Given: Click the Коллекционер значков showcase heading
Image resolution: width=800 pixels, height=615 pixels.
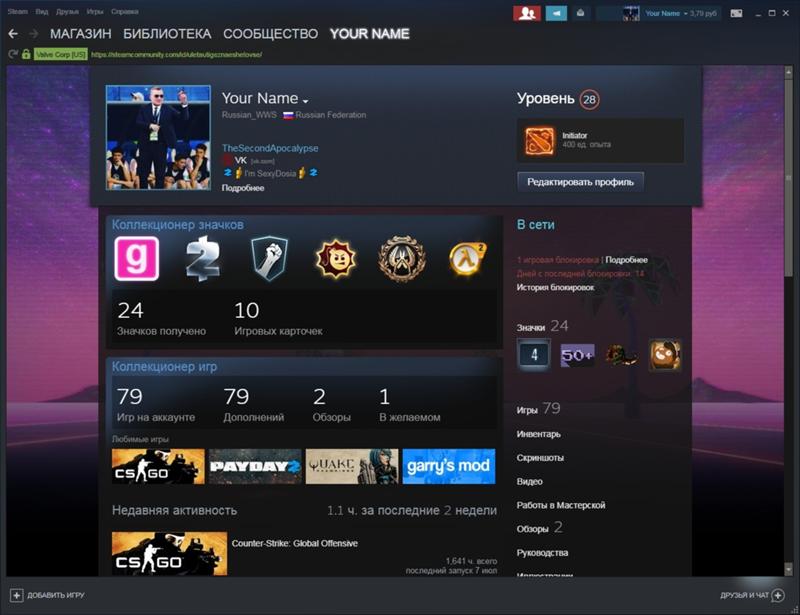Looking at the screenshot, I should coord(178,225).
